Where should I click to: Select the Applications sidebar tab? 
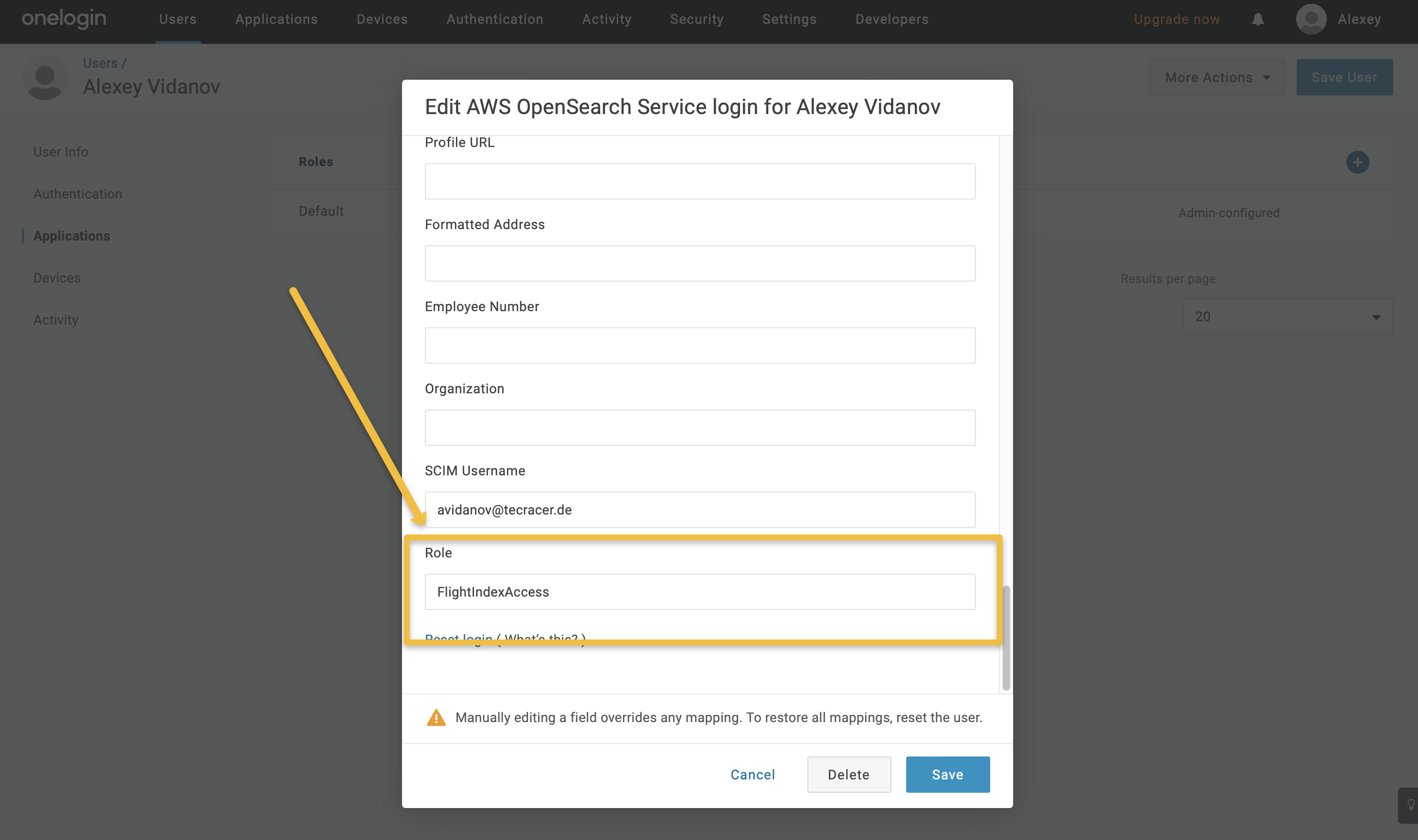point(71,235)
